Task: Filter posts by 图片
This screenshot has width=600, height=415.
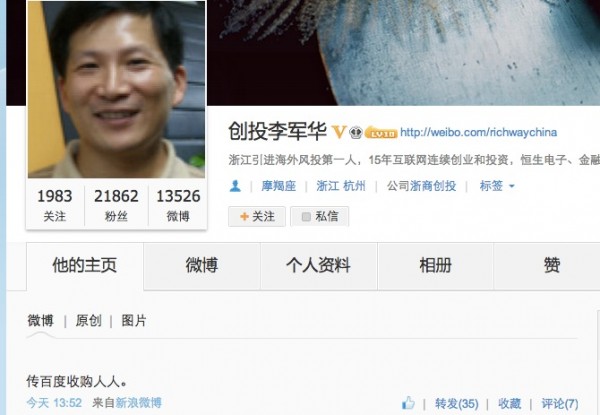Action: [x=134, y=321]
